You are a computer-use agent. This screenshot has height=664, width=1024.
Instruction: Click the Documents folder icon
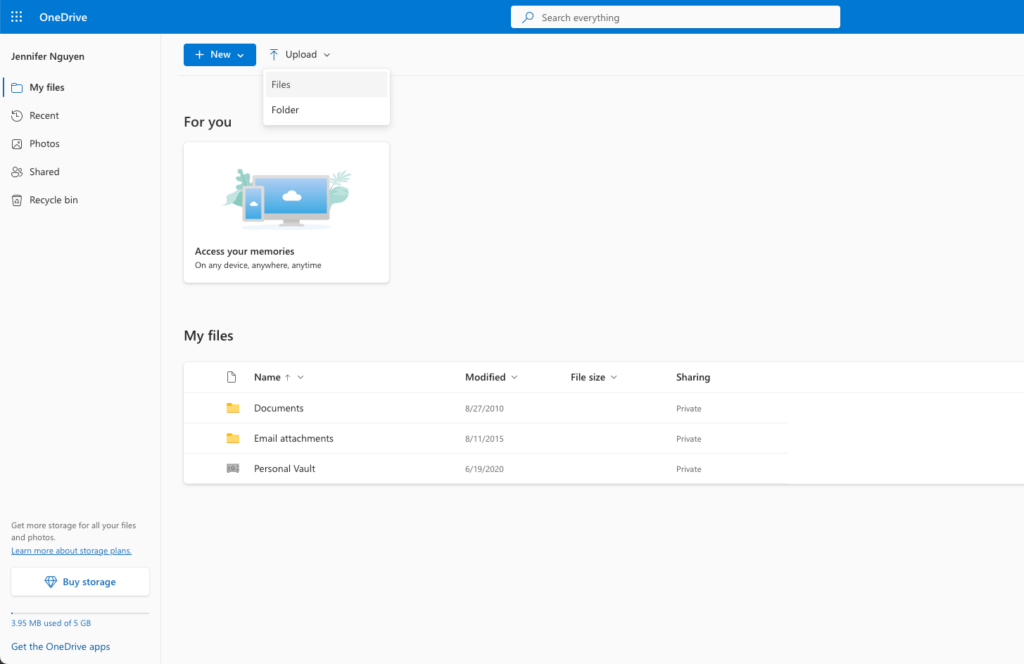click(x=233, y=408)
